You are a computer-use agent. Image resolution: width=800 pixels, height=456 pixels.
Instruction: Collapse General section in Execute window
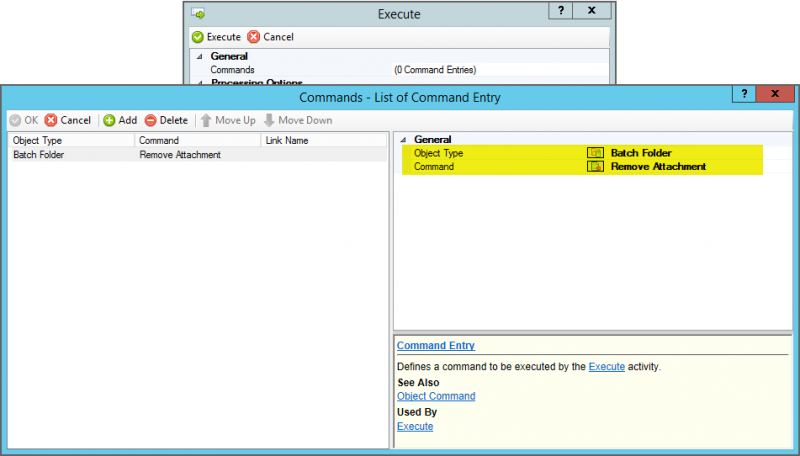pyautogui.click(x=199, y=56)
